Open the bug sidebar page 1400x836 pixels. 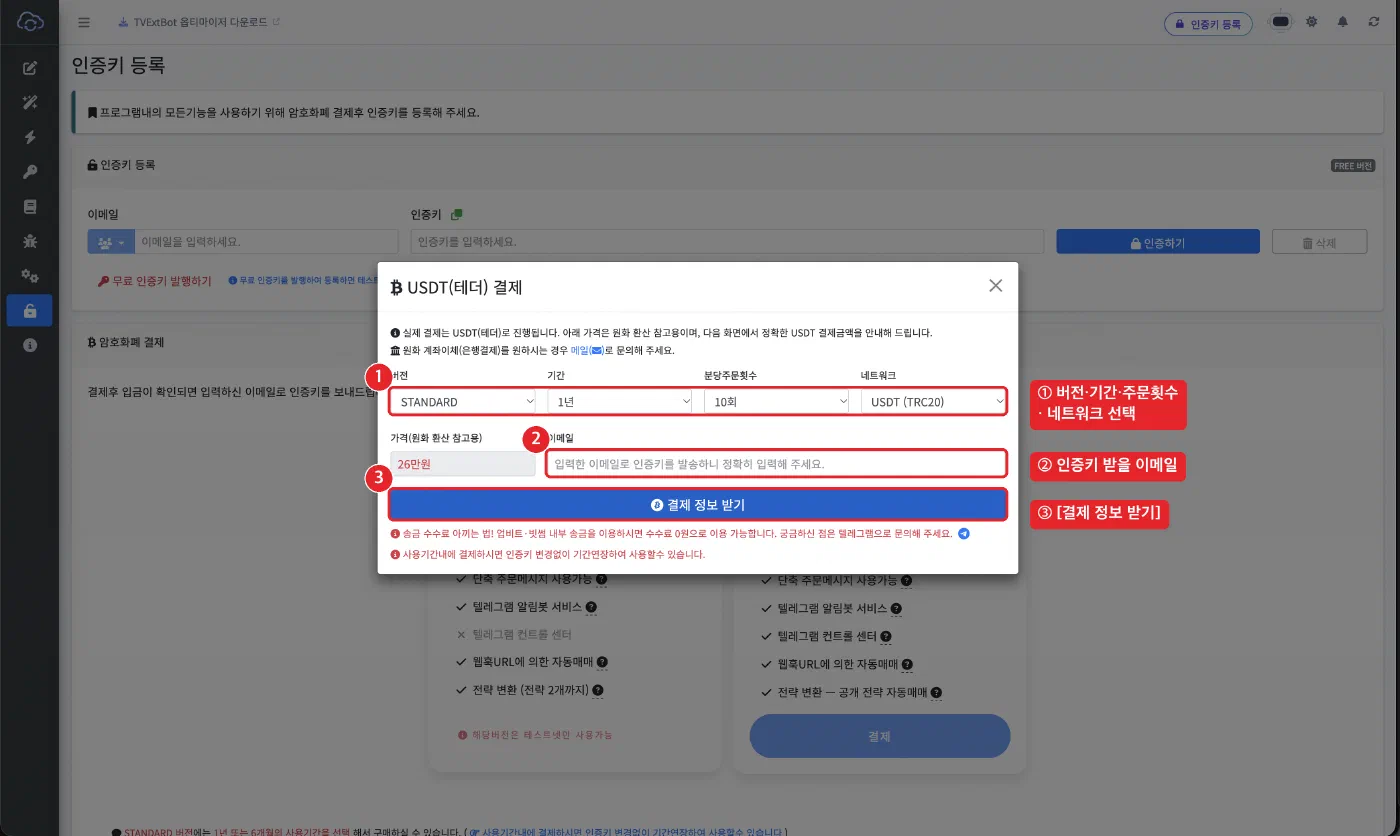[x=30, y=241]
